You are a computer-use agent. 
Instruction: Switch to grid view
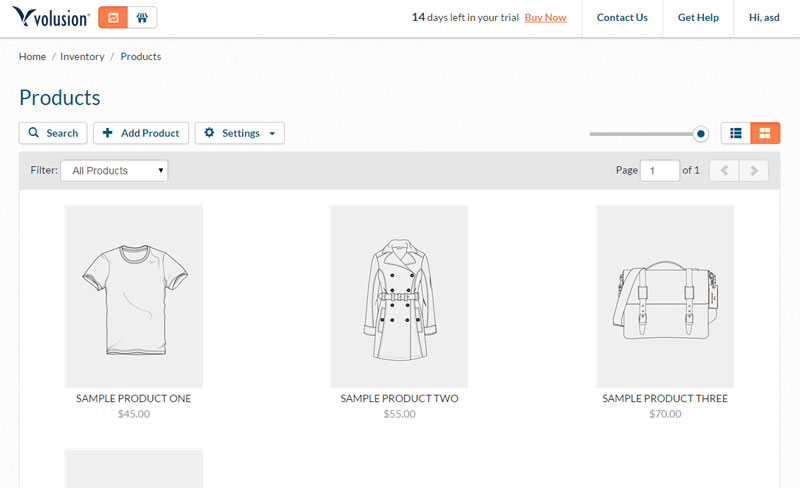[x=765, y=133]
